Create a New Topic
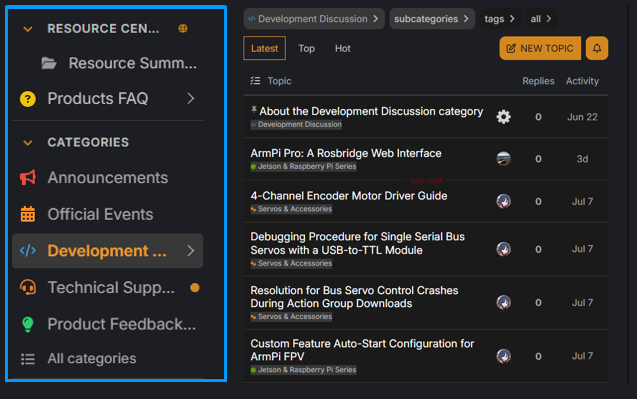637x399 pixels. pyautogui.click(x=540, y=48)
